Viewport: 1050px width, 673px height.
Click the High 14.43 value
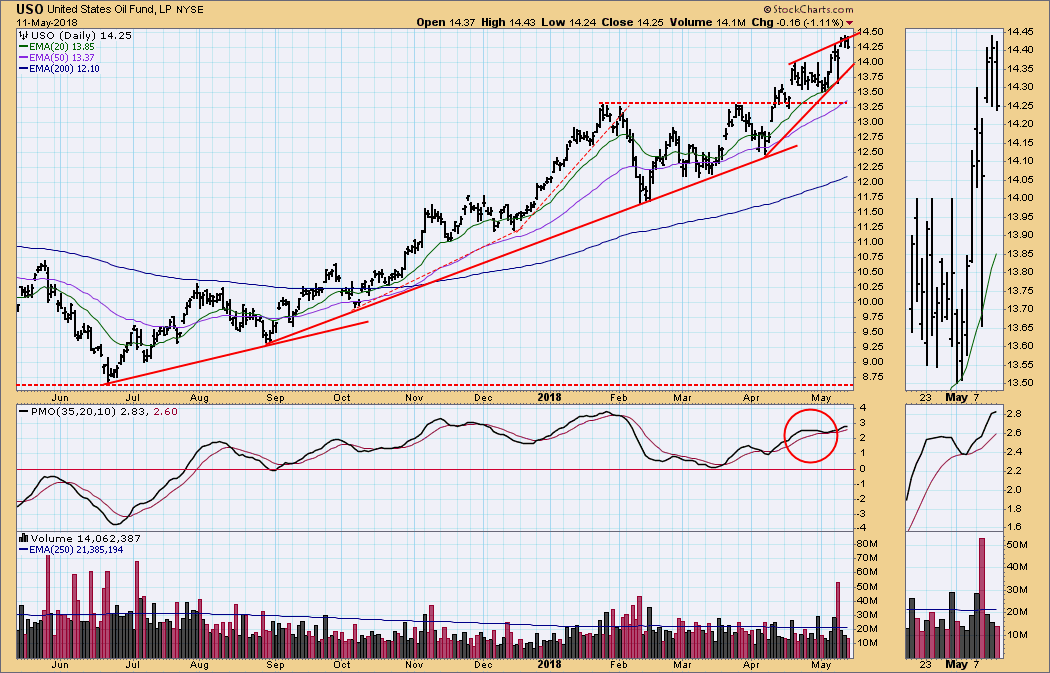(510, 22)
